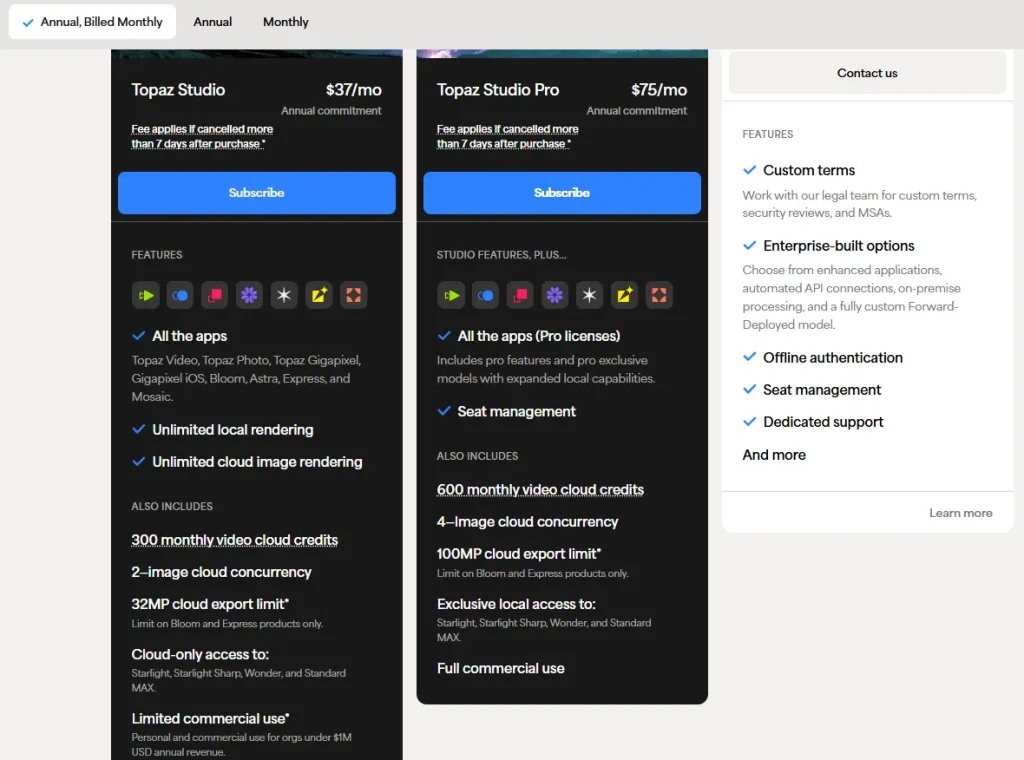Click the green video icon in Studio Pro card

(x=451, y=295)
